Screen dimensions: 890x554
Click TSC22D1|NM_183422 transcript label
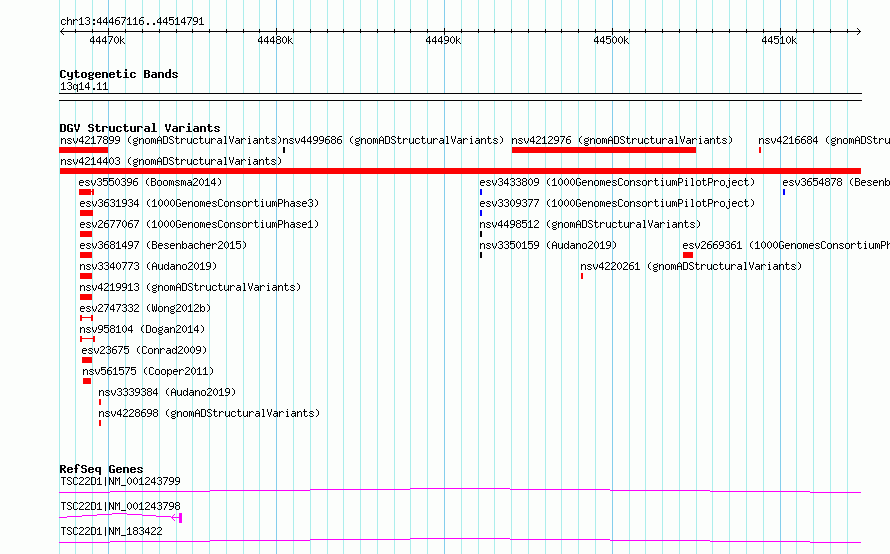tap(111, 531)
